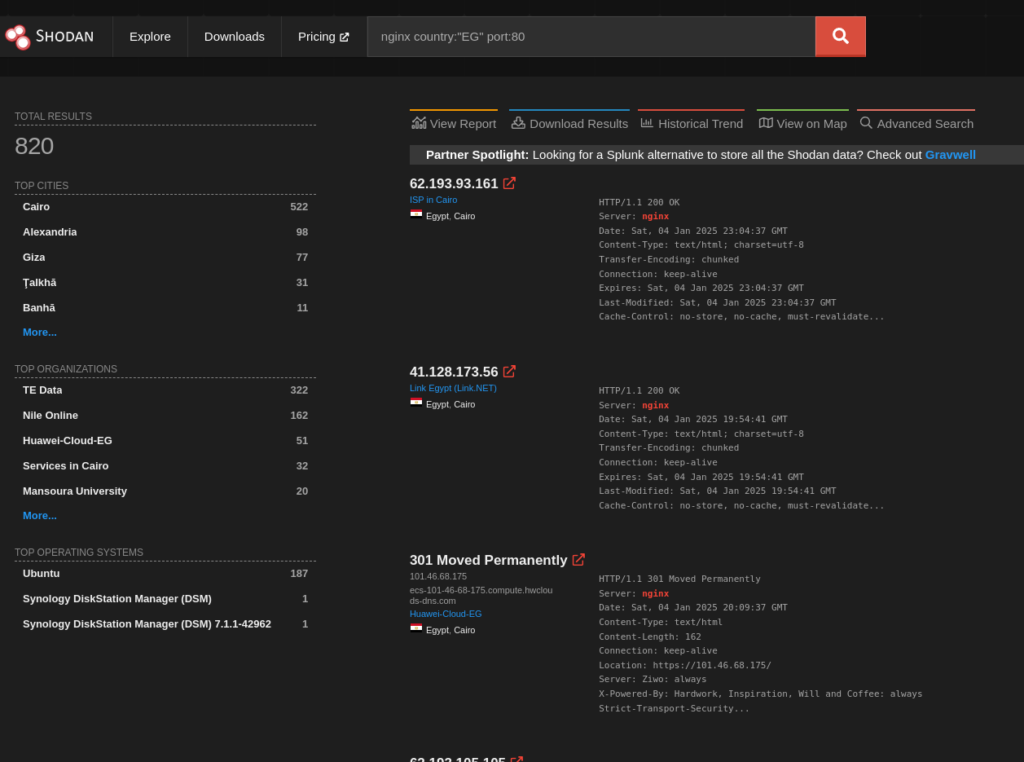Click Egypt flag under 62.193.93.161
The width and height of the screenshot is (1024, 762).
pyautogui.click(x=416, y=214)
